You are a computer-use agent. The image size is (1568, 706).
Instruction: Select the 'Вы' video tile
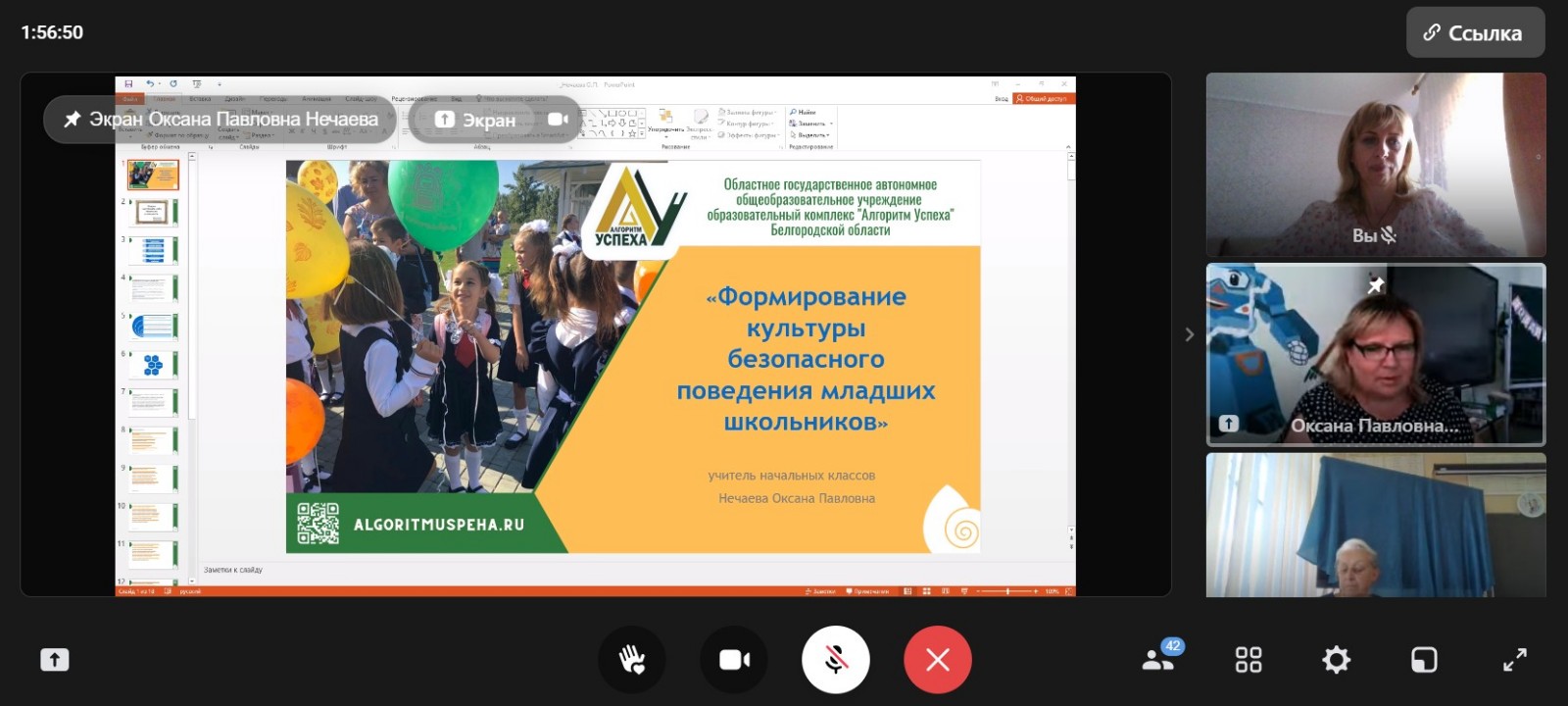[x=1376, y=165]
